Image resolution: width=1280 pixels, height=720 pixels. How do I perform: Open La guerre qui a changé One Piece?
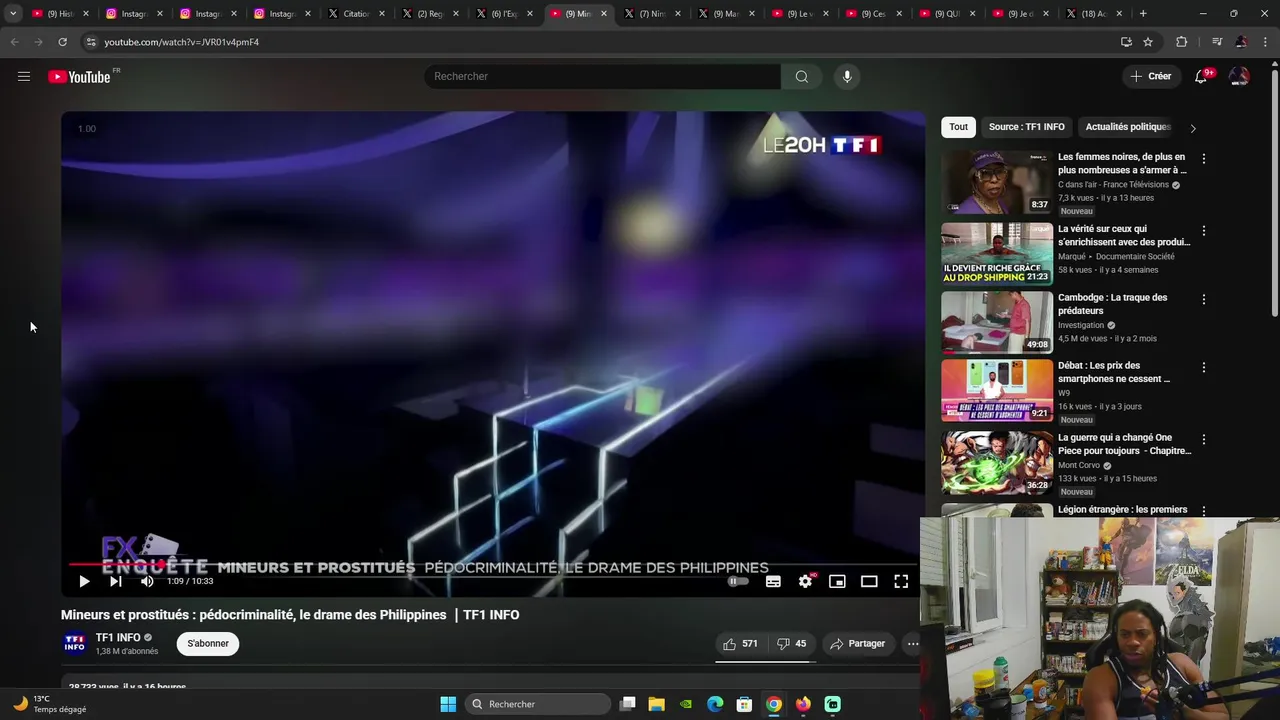click(x=1124, y=444)
